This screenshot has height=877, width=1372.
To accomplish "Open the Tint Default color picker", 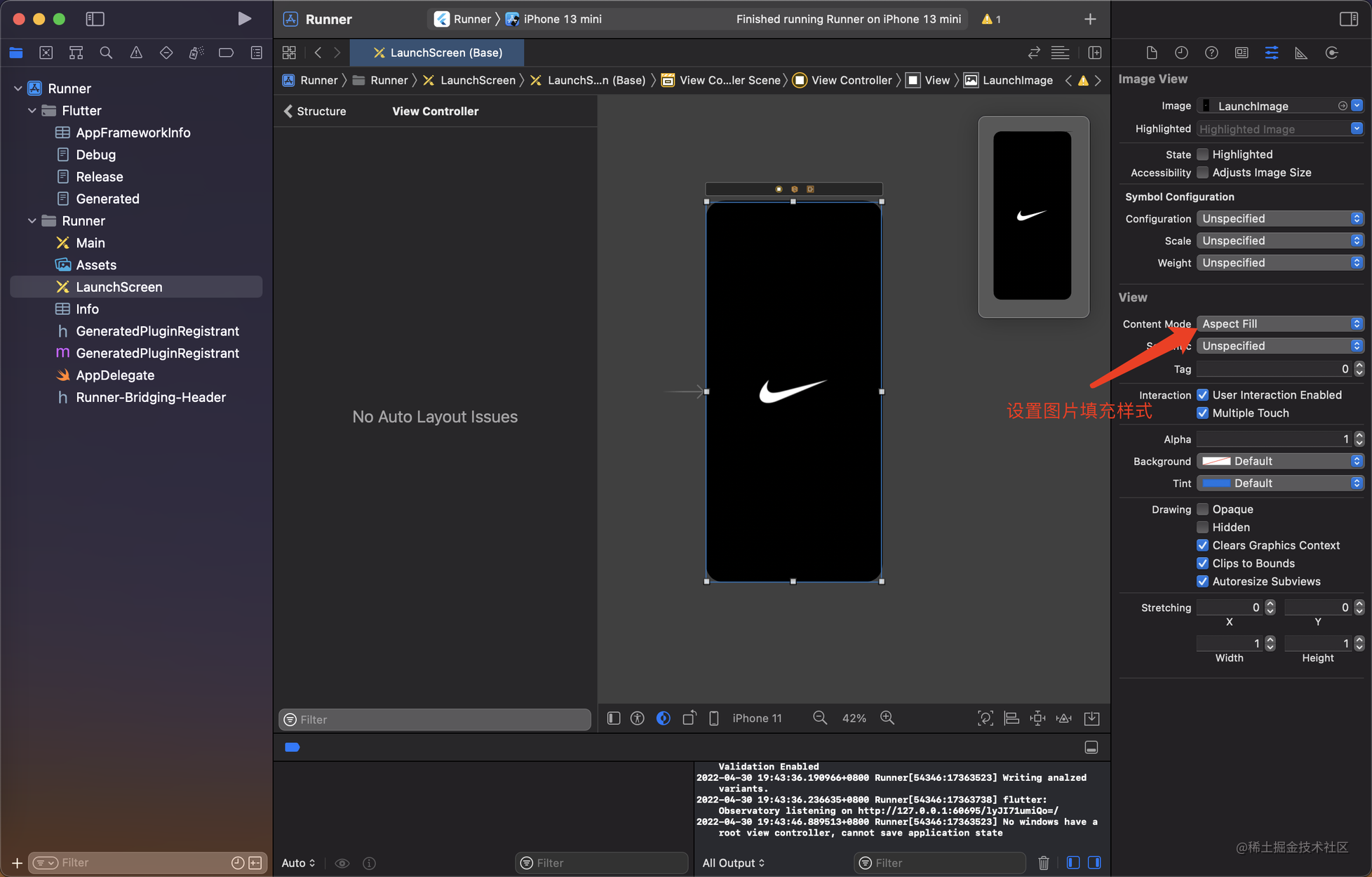I will coord(1280,483).
